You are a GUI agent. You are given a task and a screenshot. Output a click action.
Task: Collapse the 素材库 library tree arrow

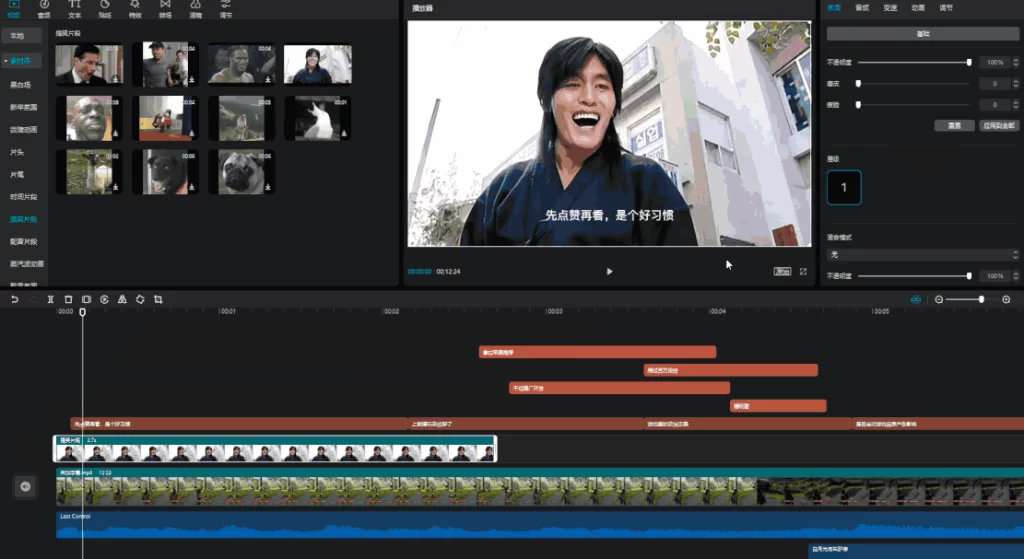tap(6, 61)
